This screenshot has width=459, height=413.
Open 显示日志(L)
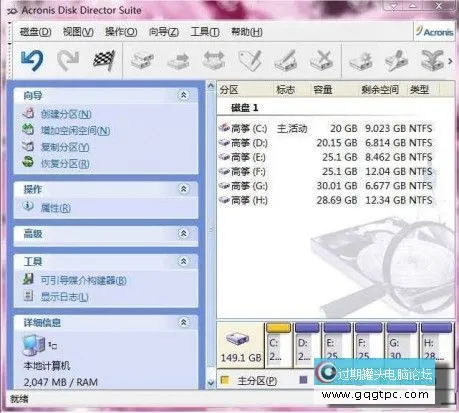64,297
